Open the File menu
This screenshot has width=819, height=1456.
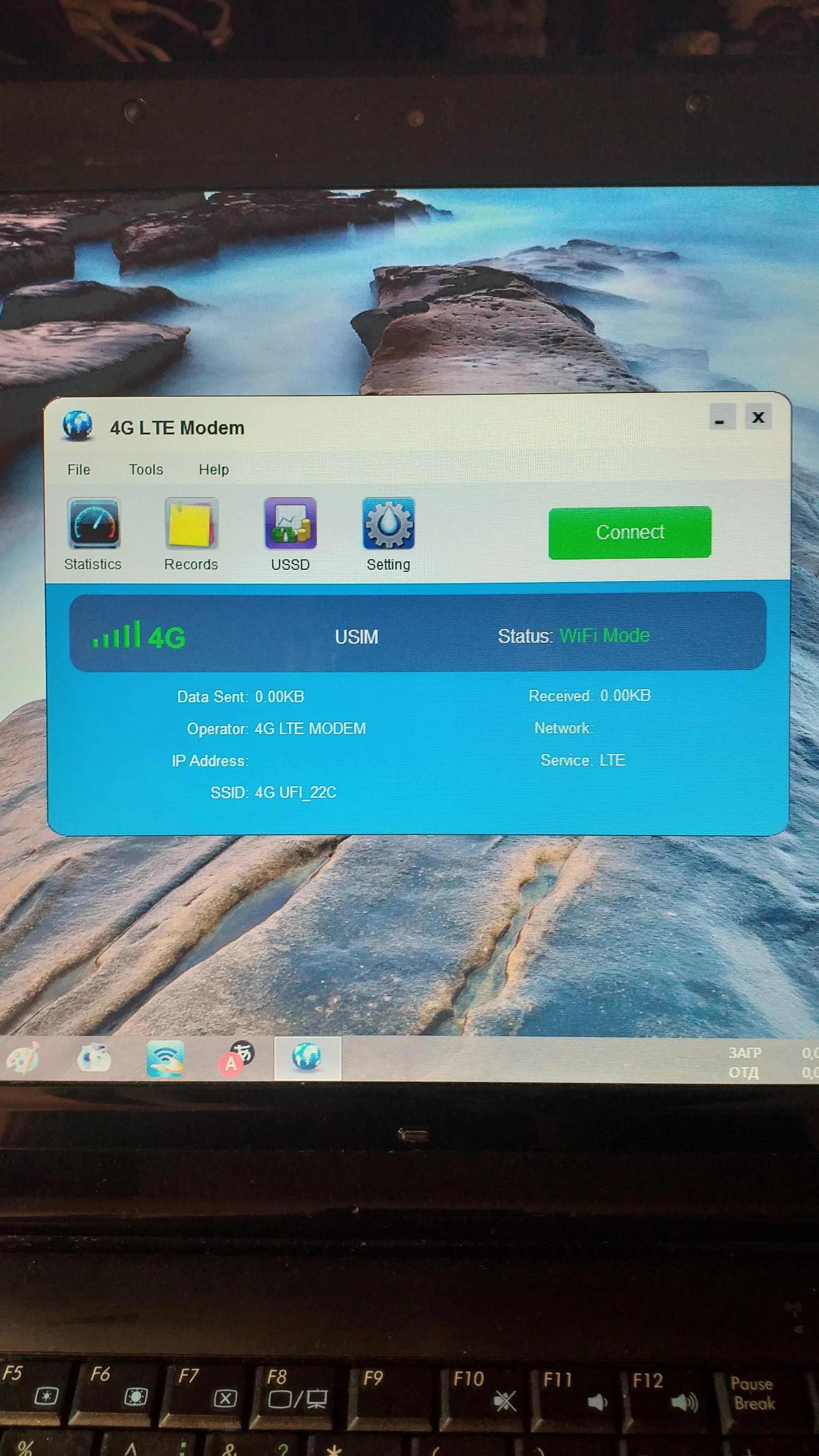[x=79, y=470]
